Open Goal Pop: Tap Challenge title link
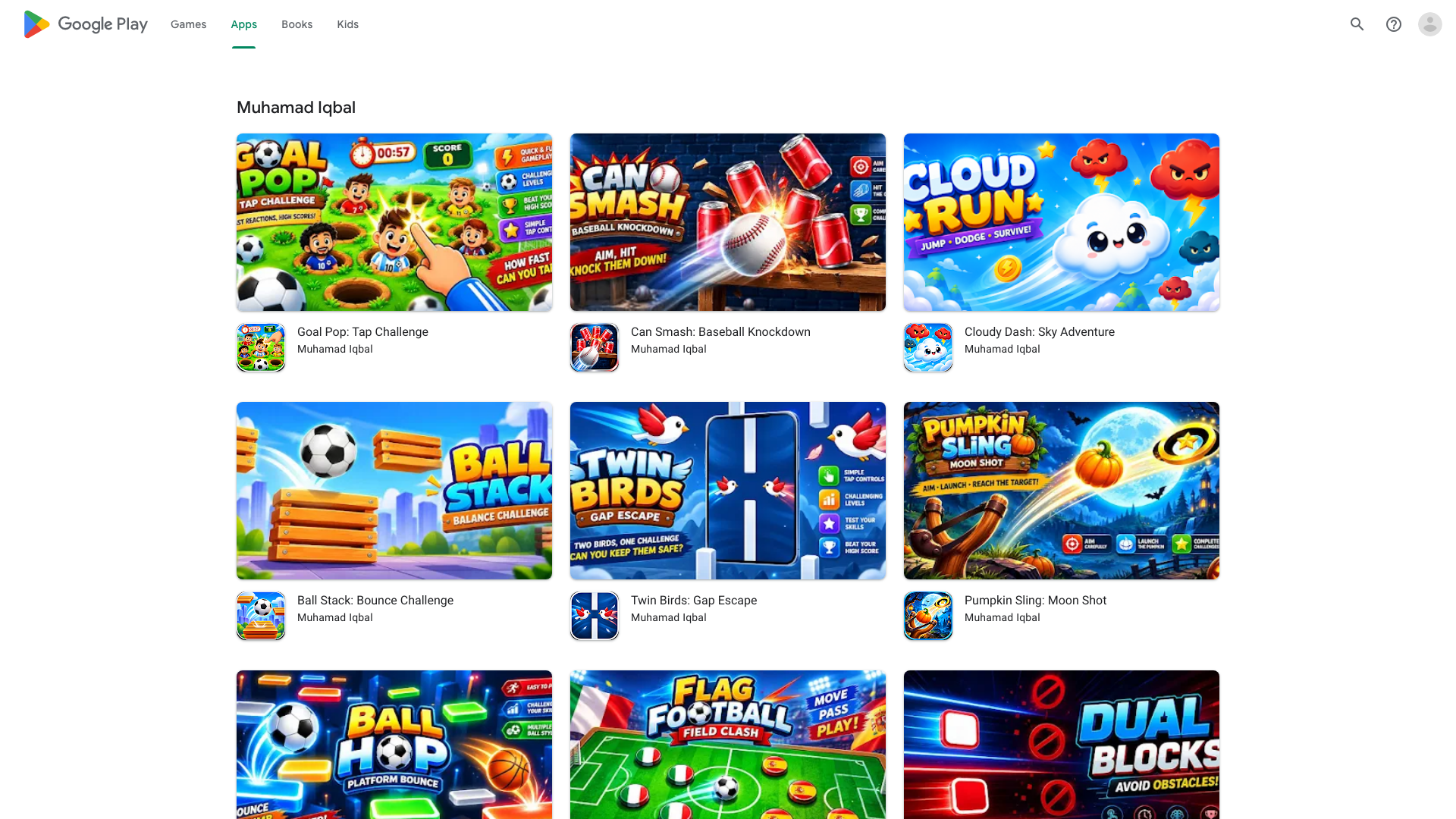Viewport: 1456px width, 819px height. (x=362, y=332)
